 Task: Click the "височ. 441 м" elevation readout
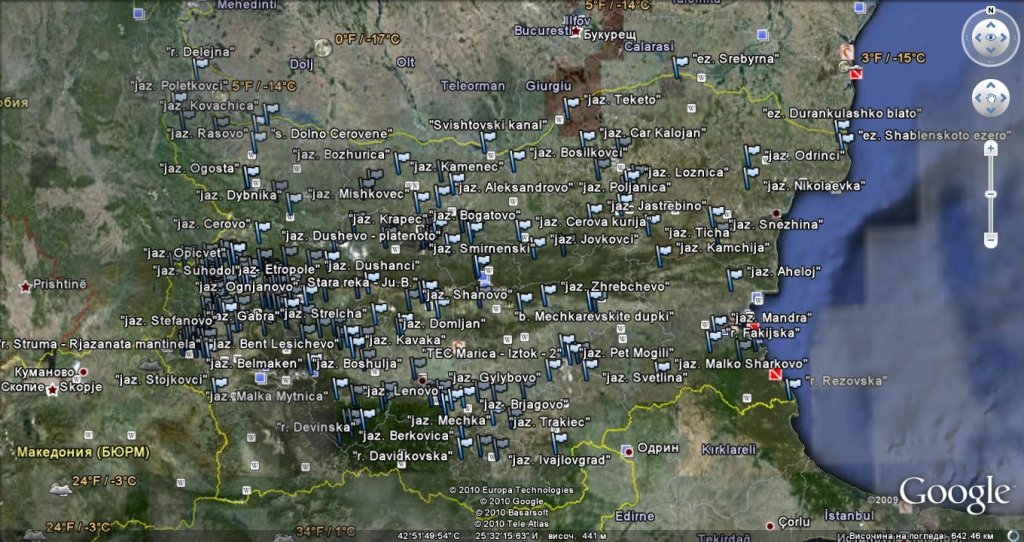(575, 536)
